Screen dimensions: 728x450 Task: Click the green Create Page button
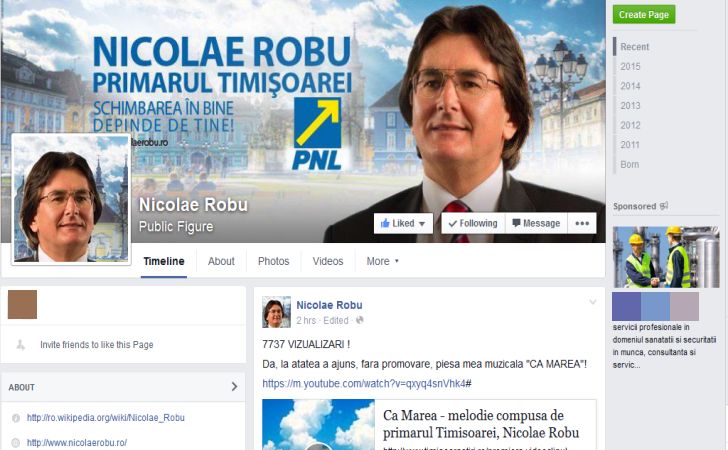coord(644,14)
